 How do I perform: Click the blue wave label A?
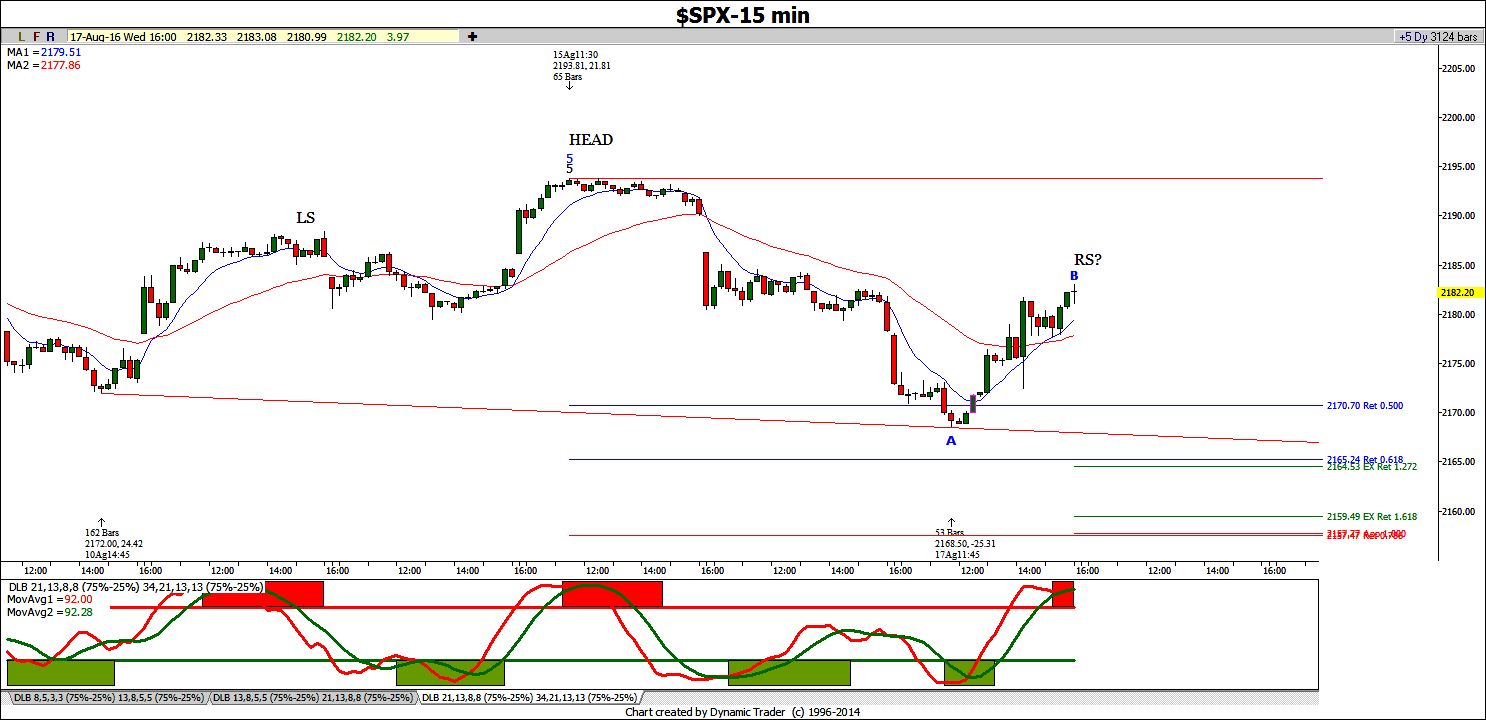tap(951, 440)
